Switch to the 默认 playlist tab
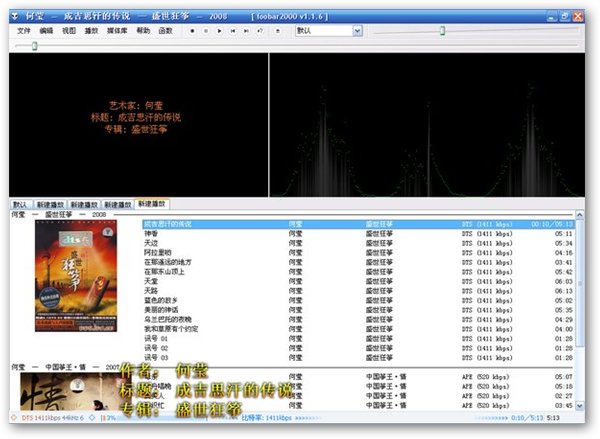Screen dimensions: 600x439 [x=20, y=205]
